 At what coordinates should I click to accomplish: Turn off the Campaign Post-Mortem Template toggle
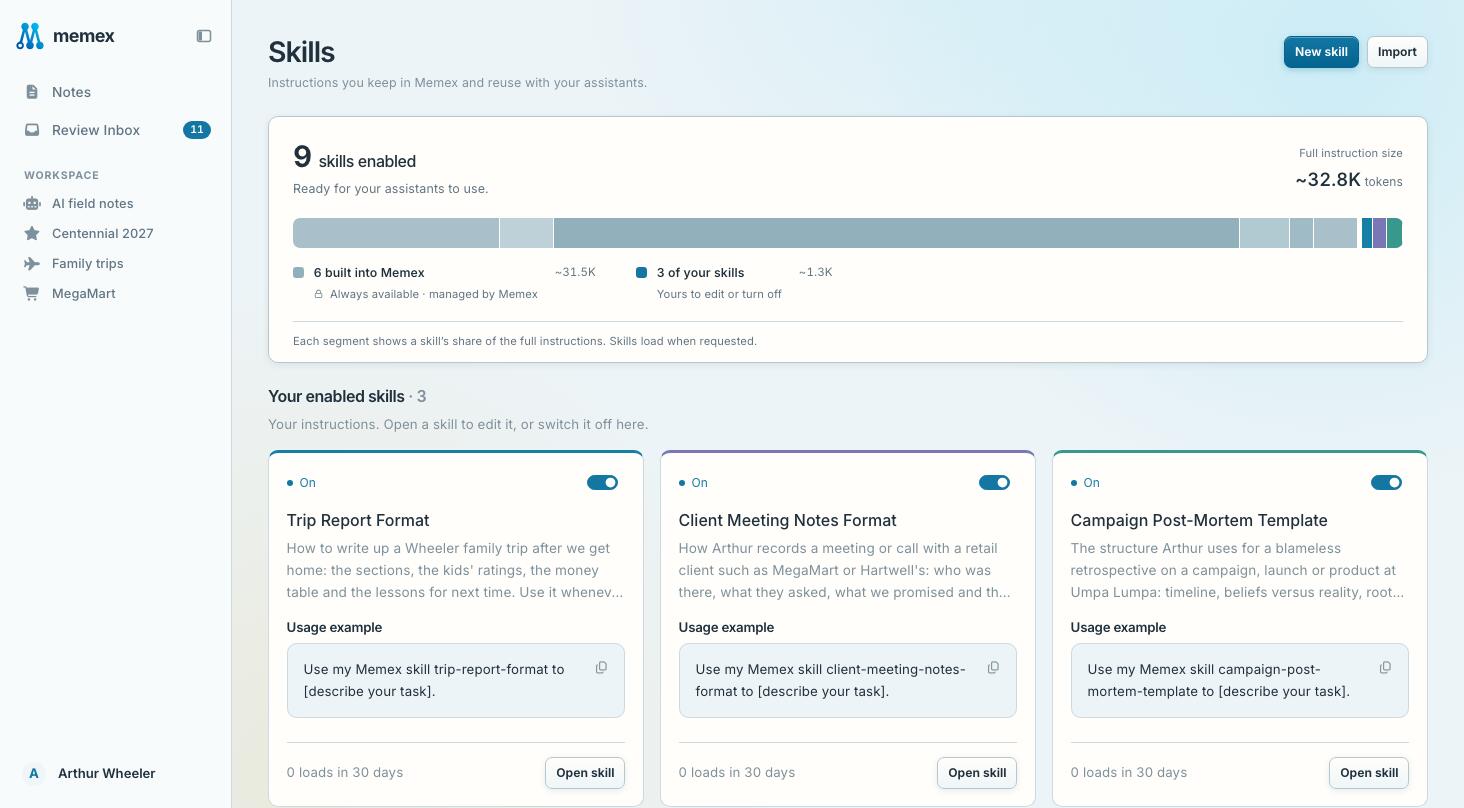tap(1387, 483)
